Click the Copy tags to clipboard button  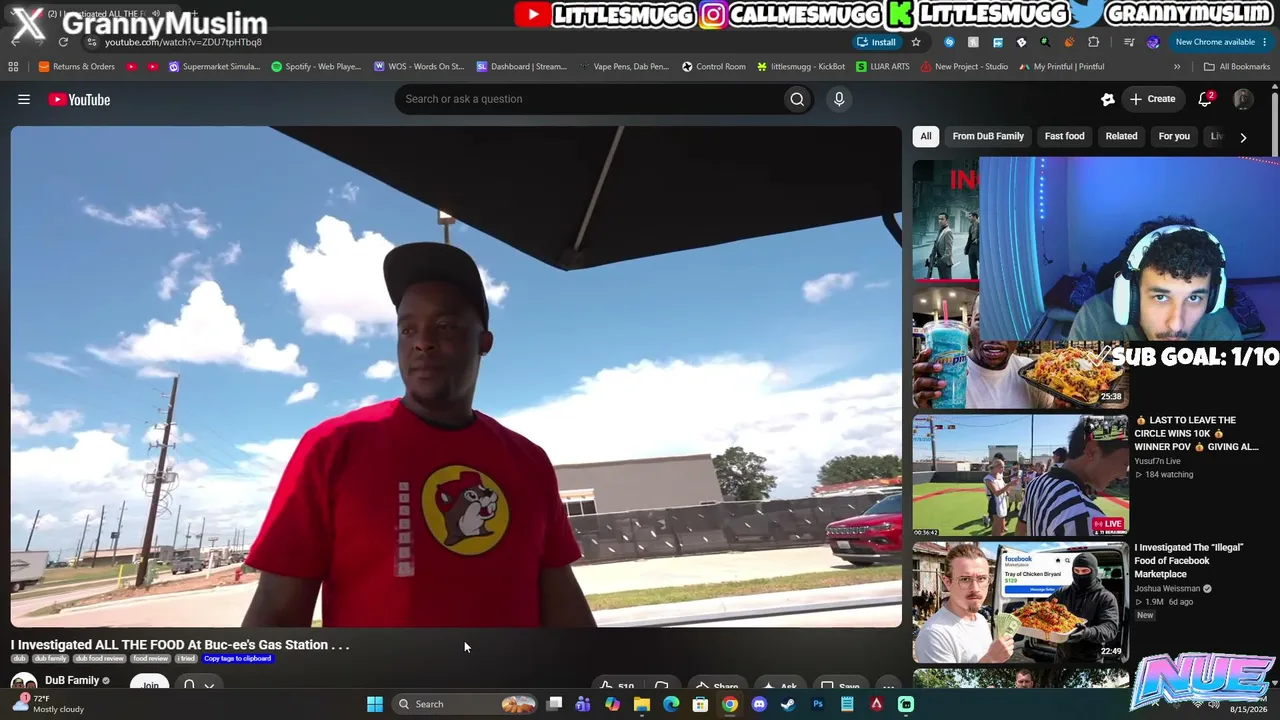[x=237, y=659]
